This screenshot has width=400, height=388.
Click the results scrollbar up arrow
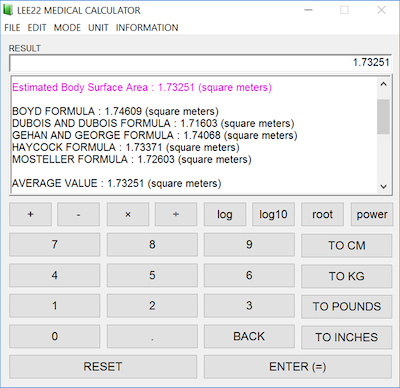click(x=383, y=84)
